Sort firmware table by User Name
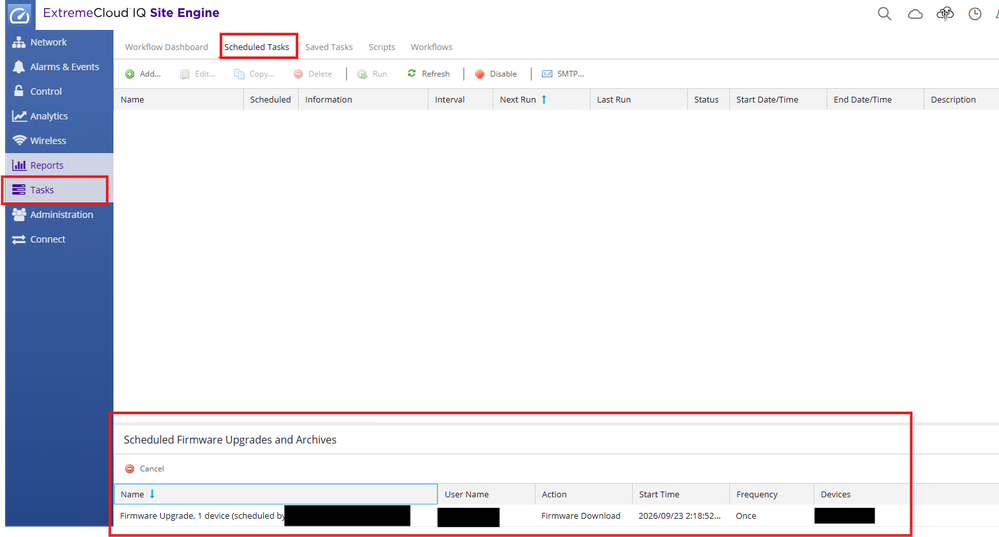This screenshot has height=537, width=999. coord(486,494)
